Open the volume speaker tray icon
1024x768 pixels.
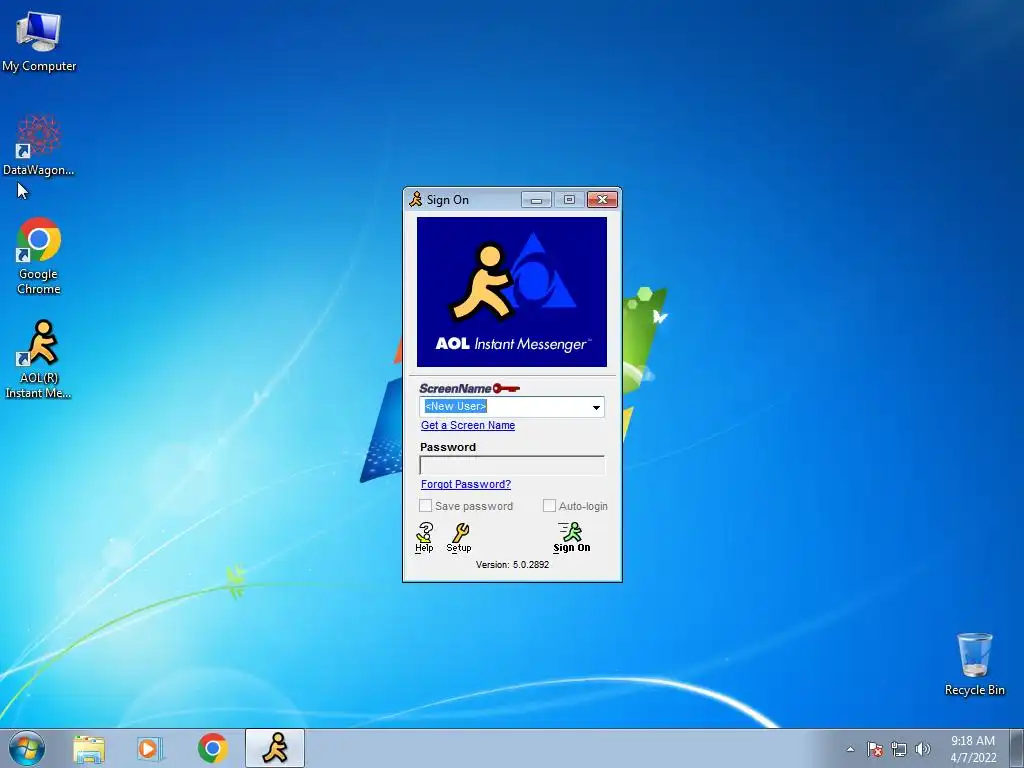[x=923, y=749]
